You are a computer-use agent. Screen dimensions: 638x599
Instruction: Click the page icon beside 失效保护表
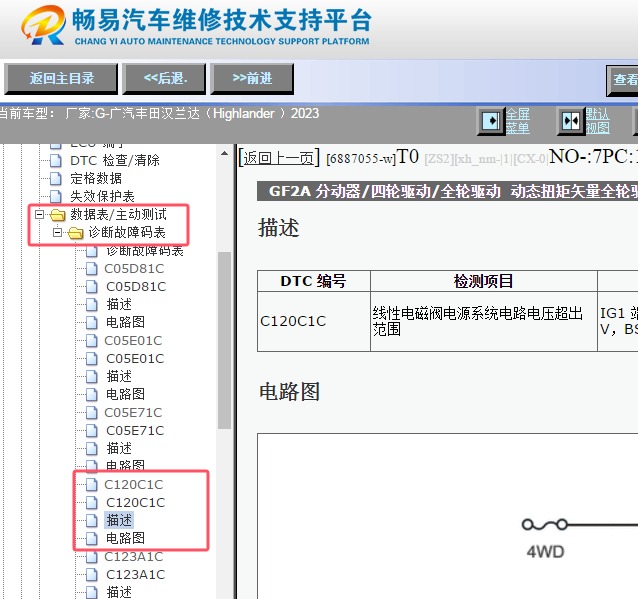click(x=55, y=196)
